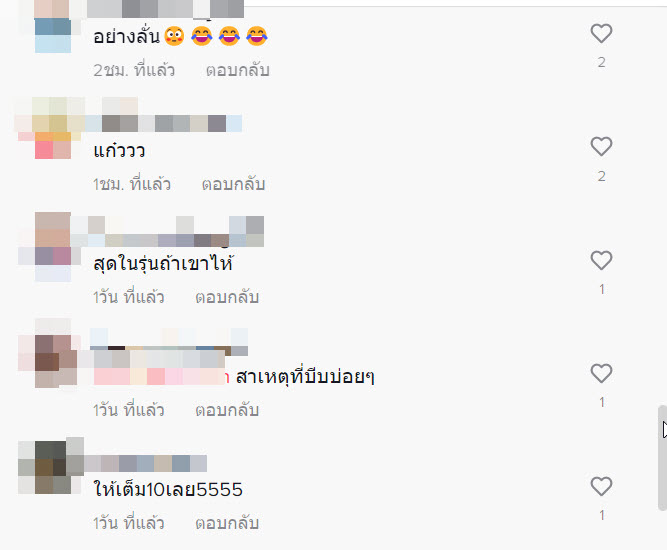667x550 pixels.
Task: Reply to 'ให้เต็ม10เลย5555' comment
Action: click(x=227, y=523)
